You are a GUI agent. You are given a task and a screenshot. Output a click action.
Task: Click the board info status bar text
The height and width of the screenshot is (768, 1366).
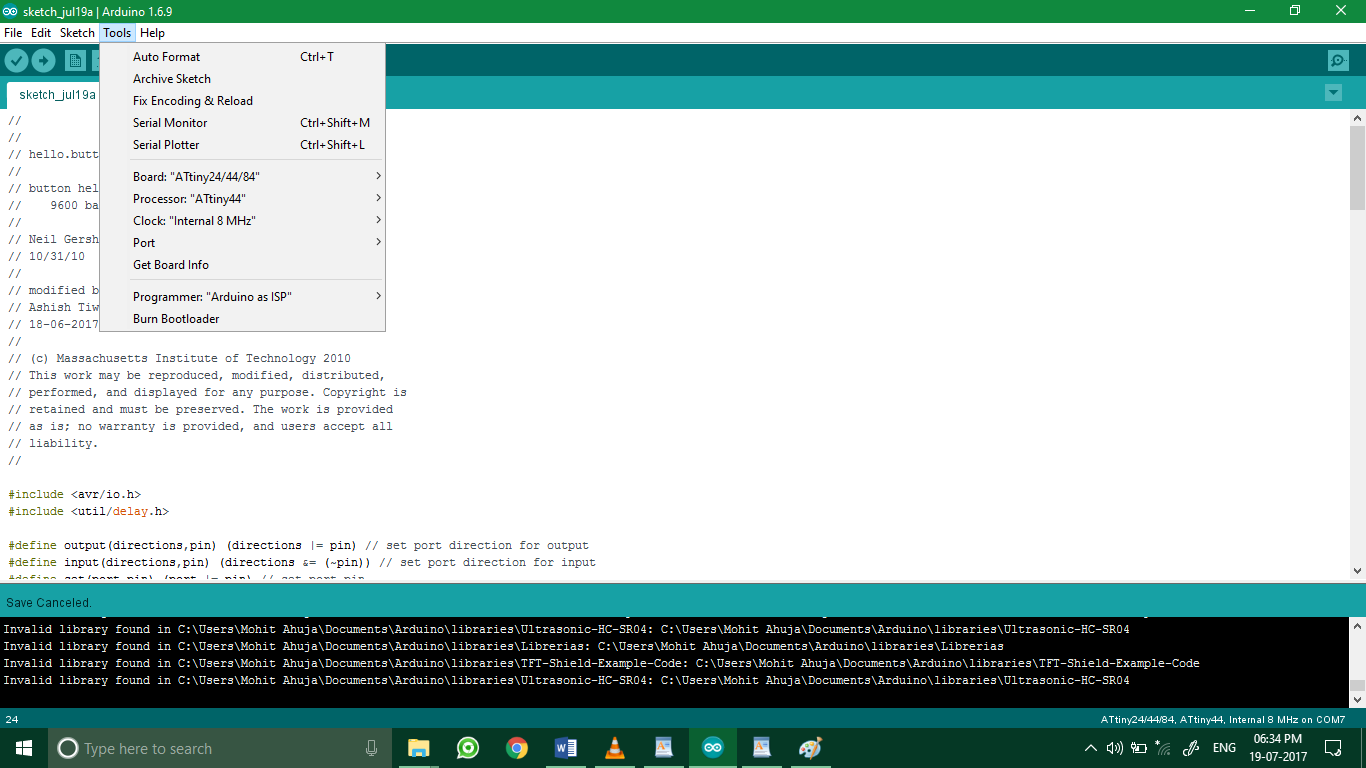click(1222, 719)
